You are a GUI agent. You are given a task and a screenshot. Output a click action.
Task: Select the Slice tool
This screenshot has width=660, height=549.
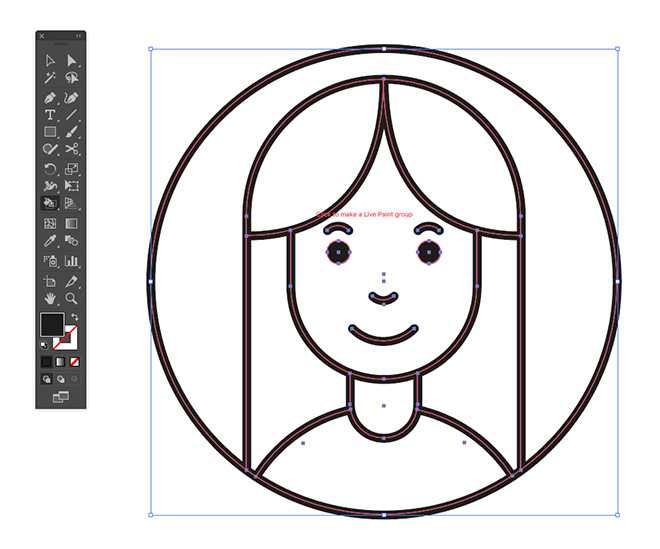coord(71,281)
